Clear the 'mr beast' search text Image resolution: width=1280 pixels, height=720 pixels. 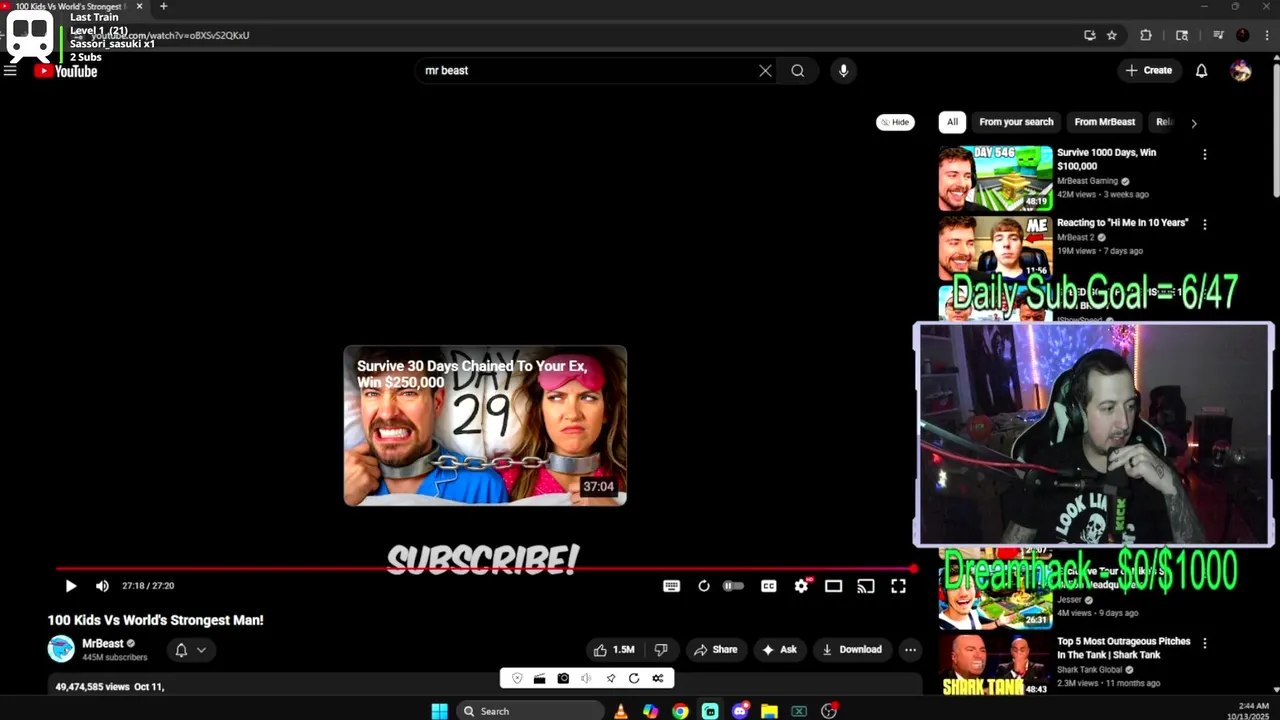point(765,70)
